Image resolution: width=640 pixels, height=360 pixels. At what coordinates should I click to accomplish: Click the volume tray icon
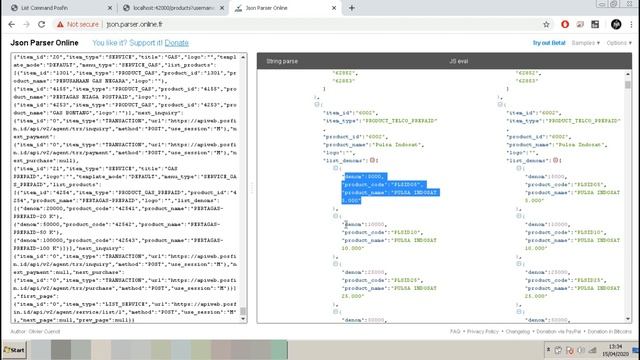coord(581,350)
